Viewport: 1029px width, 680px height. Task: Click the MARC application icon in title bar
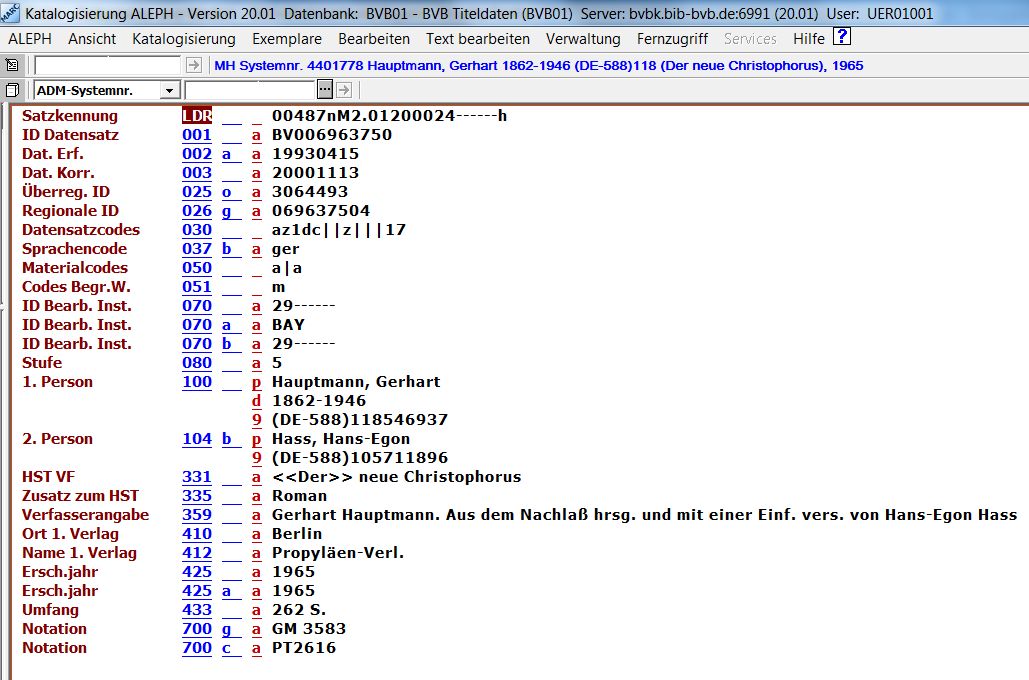[11, 14]
